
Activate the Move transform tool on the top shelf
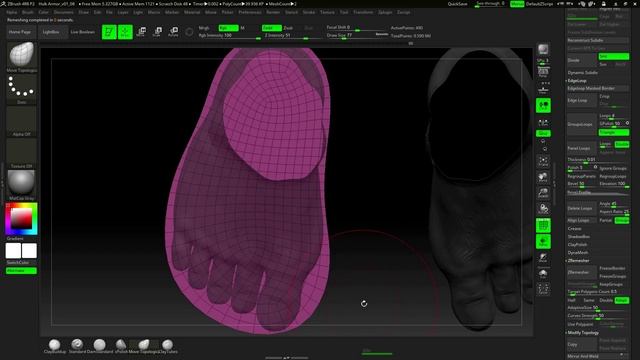pos(142,32)
